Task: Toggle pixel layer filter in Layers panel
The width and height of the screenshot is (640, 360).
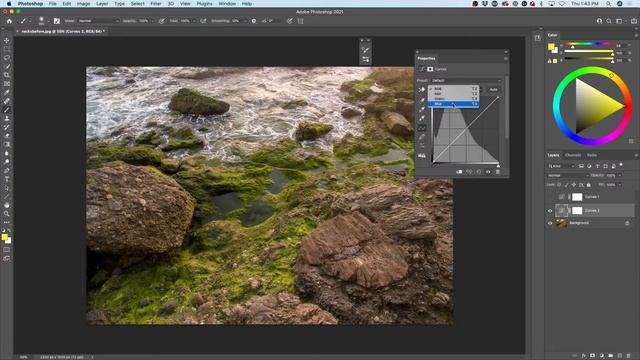Action: tap(581, 166)
